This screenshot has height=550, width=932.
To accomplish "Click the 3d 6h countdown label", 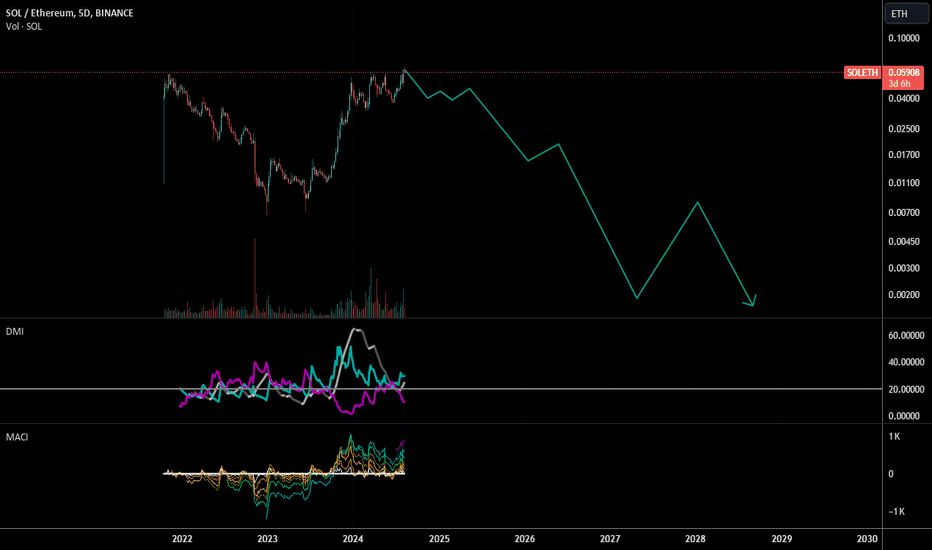I will (899, 84).
